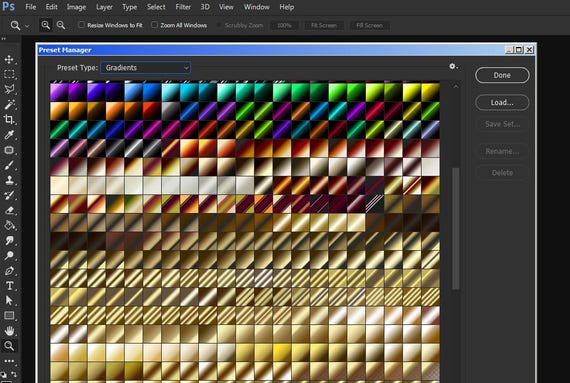Click the Photoshop Ps logo
The height and width of the screenshot is (383, 570).
(8, 7)
